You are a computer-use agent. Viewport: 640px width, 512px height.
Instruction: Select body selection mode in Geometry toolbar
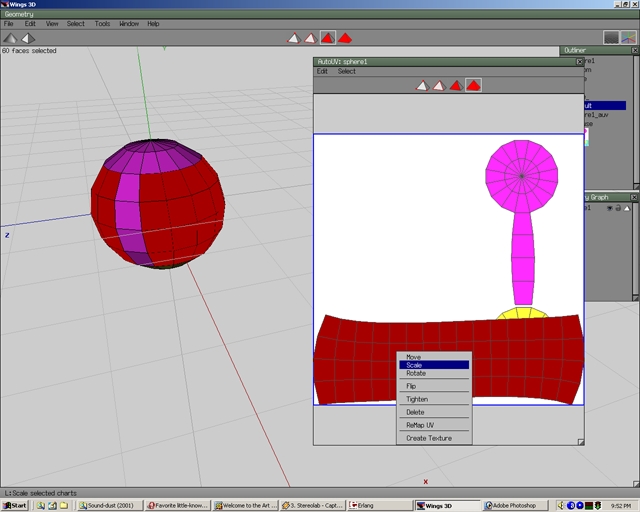(x=345, y=38)
